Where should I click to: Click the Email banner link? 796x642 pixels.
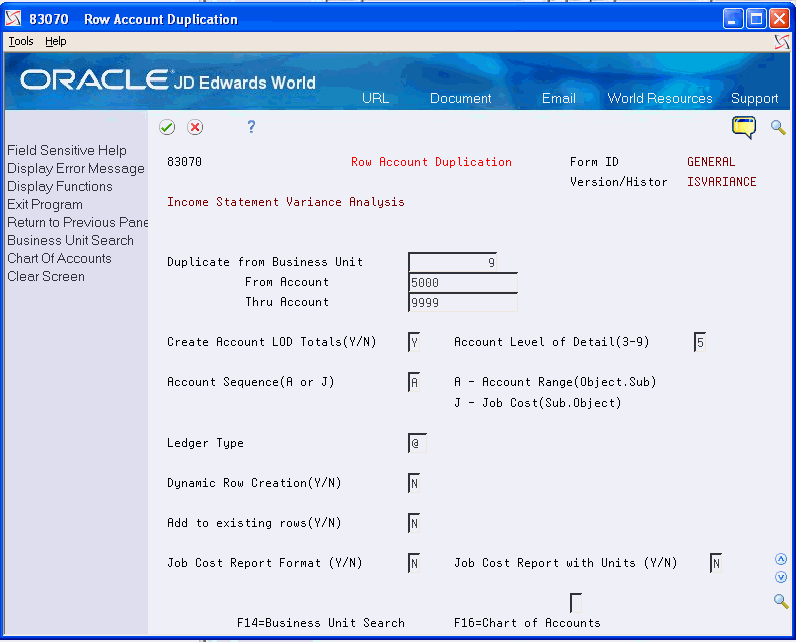pyautogui.click(x=558, y=98)
